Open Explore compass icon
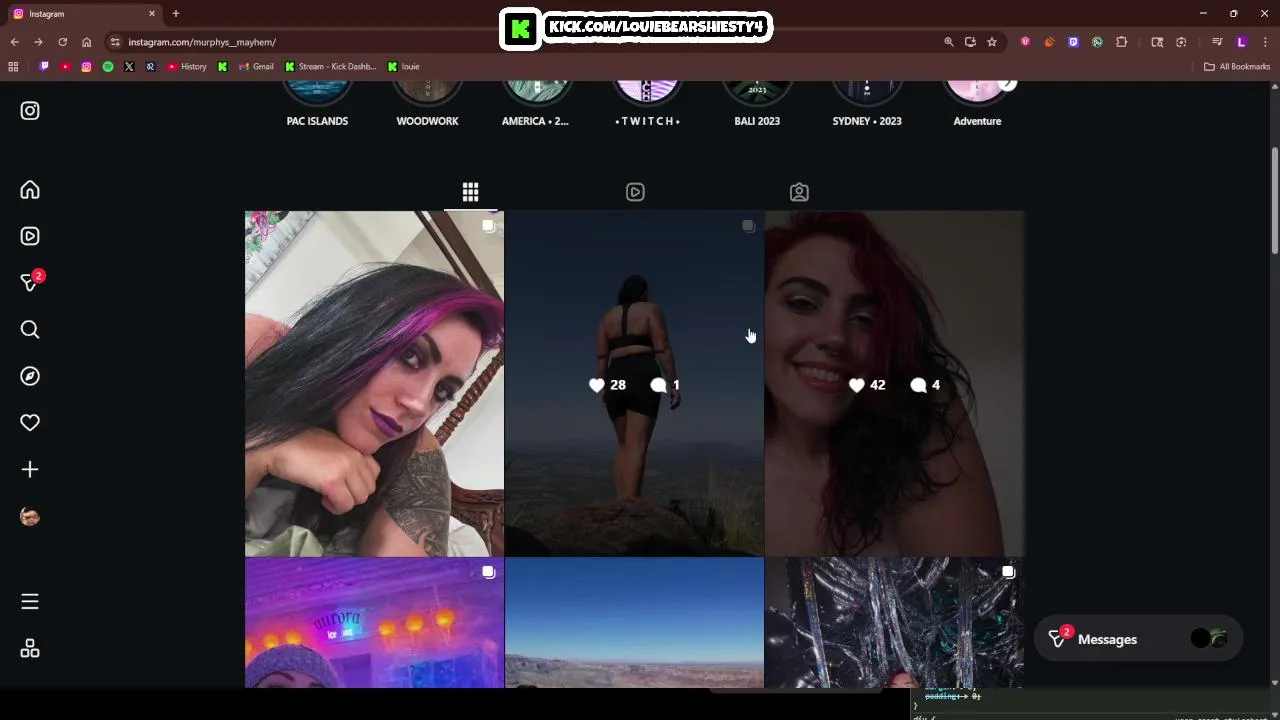 pyautogui.click(x=30, y=376)
